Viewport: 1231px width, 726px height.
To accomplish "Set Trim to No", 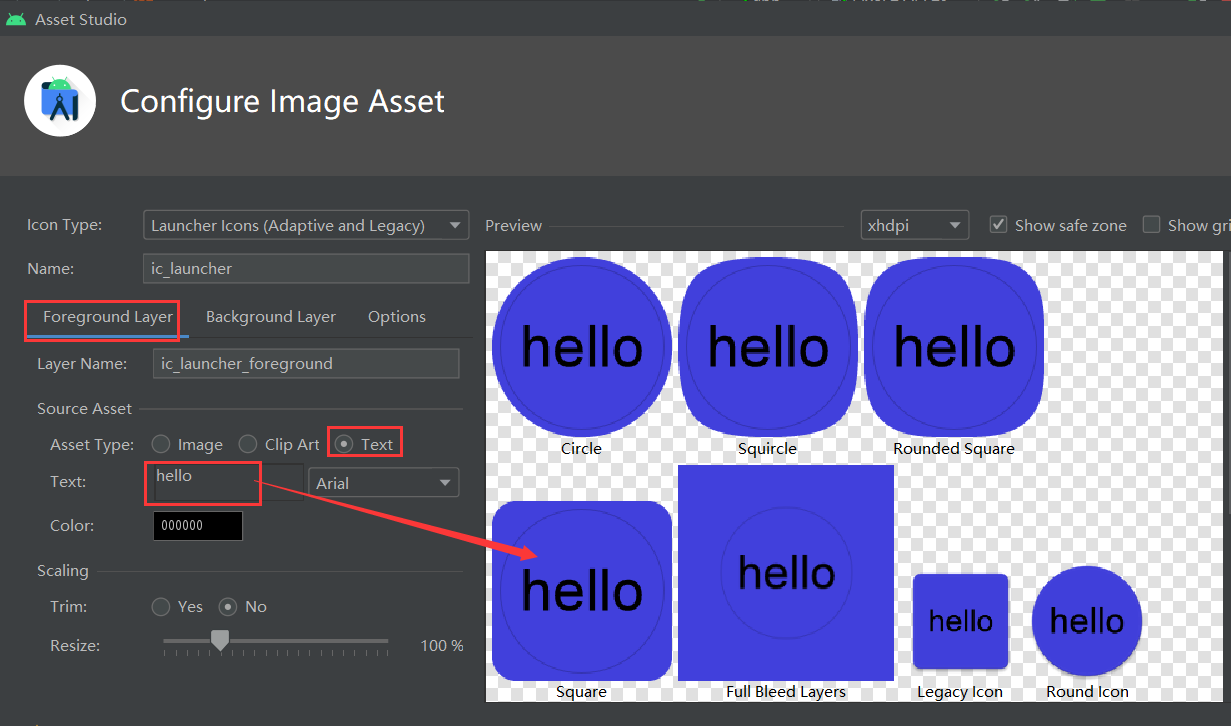I will pyautogui.click(x=229, y=607).
